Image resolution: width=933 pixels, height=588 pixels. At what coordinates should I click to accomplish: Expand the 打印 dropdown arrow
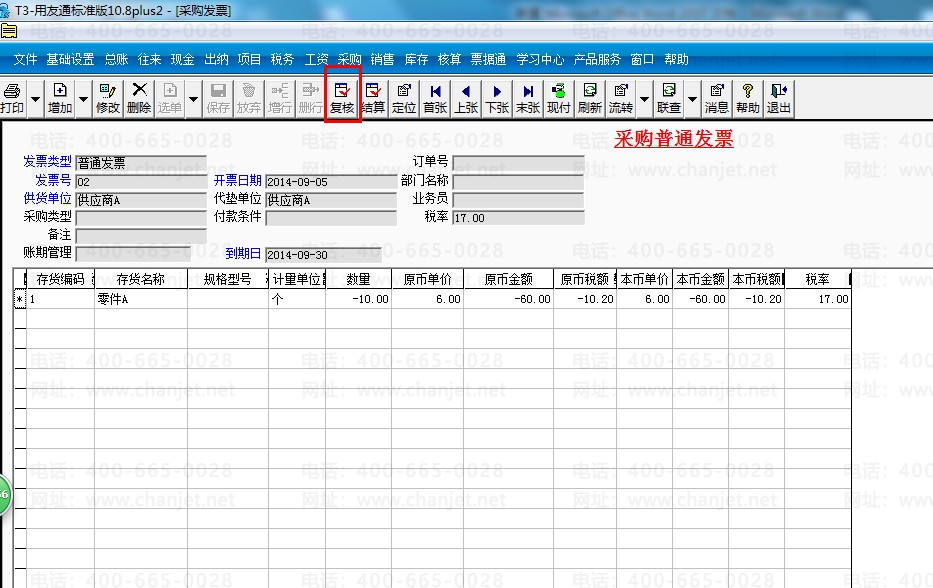click(x=36, y=99)
